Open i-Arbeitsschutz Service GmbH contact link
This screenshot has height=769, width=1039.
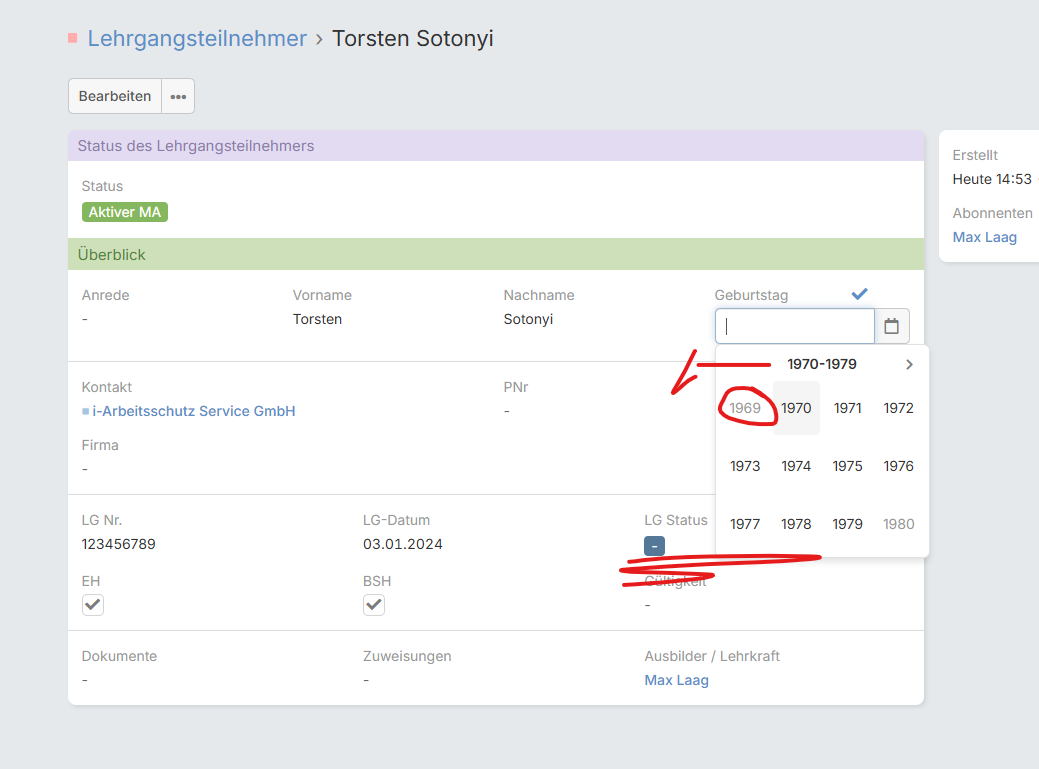(x=194, y=411)
